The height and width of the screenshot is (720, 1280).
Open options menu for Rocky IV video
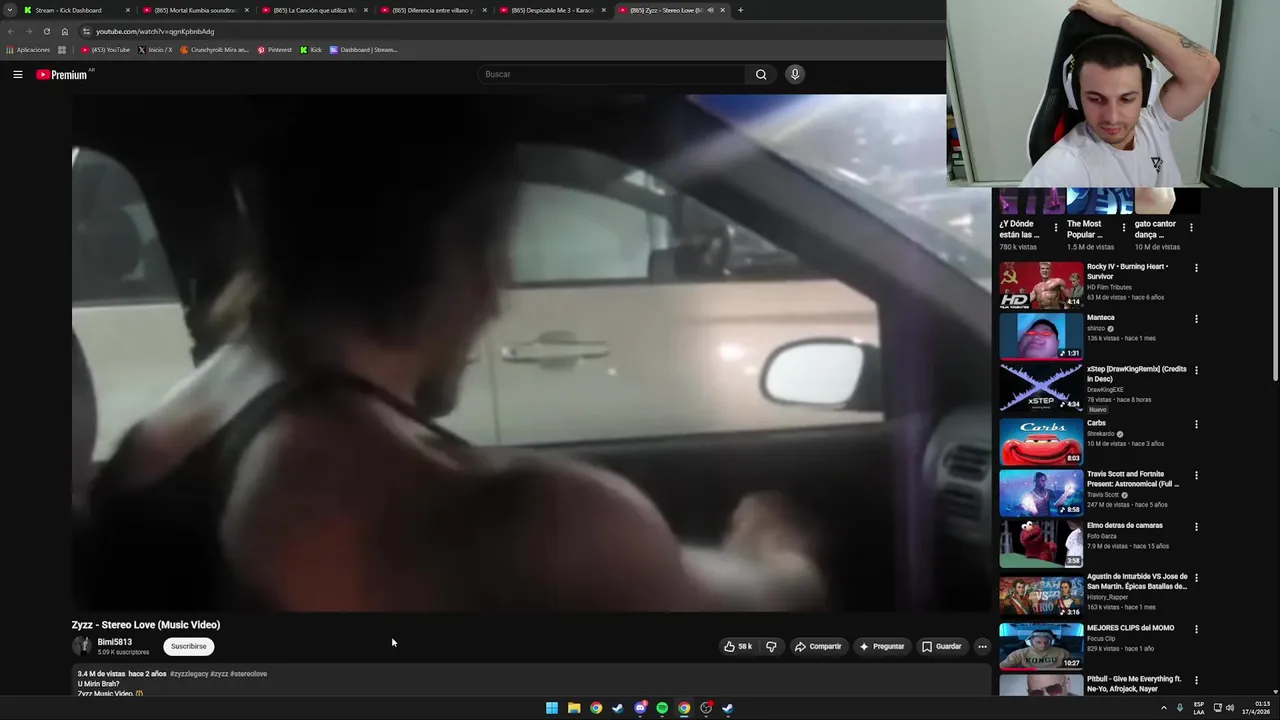tap(1196, 268)
